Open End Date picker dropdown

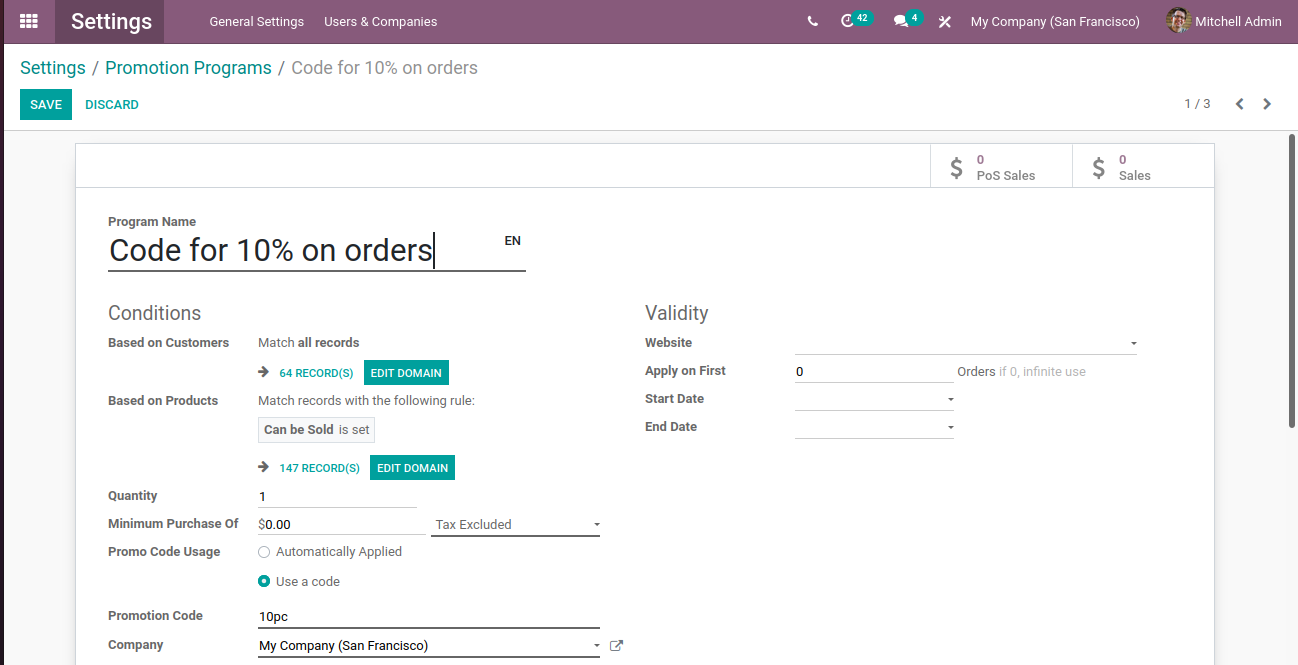point(874,427)
